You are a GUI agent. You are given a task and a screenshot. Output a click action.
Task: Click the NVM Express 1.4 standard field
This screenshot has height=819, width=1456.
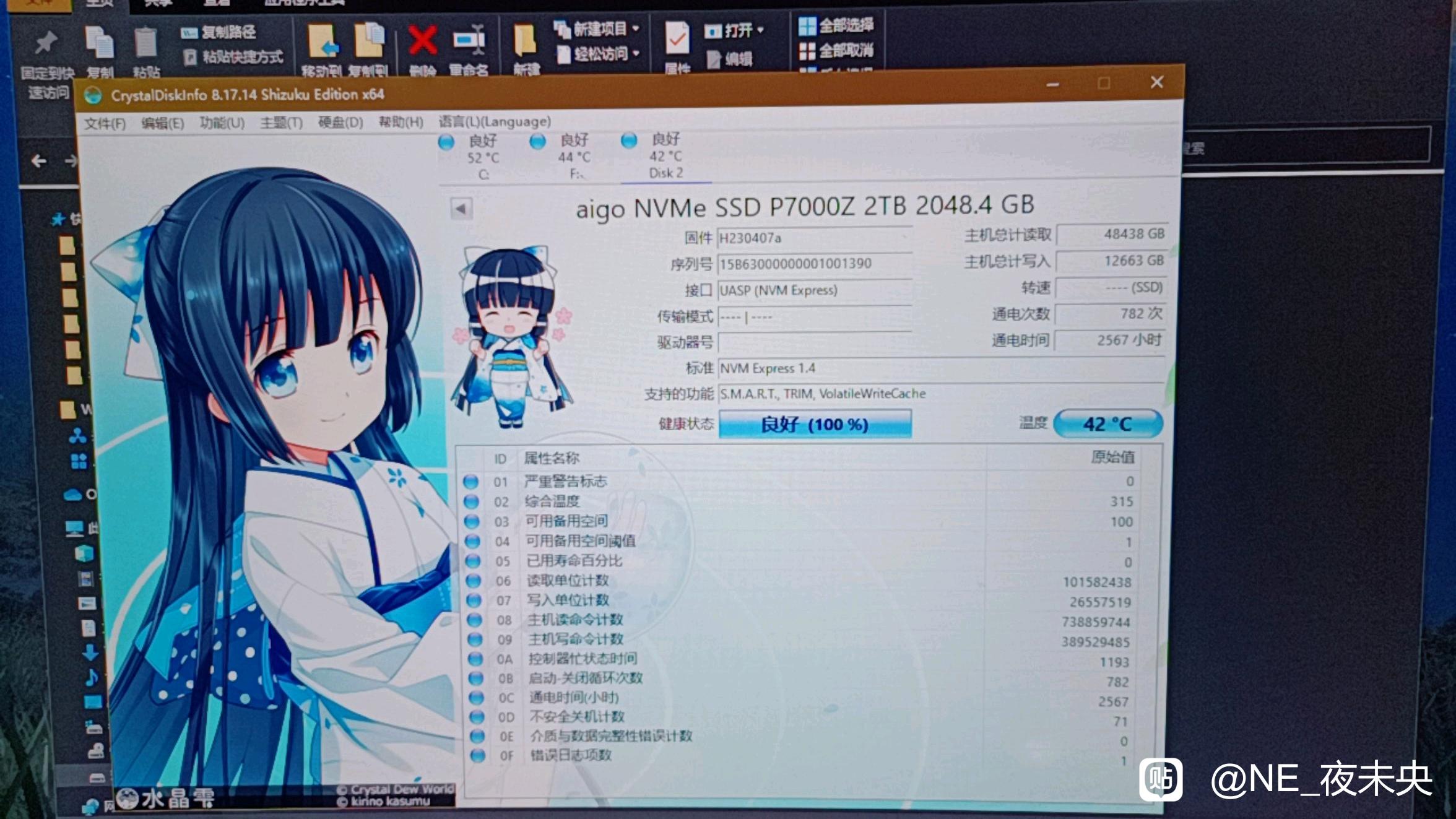(941, 368)
